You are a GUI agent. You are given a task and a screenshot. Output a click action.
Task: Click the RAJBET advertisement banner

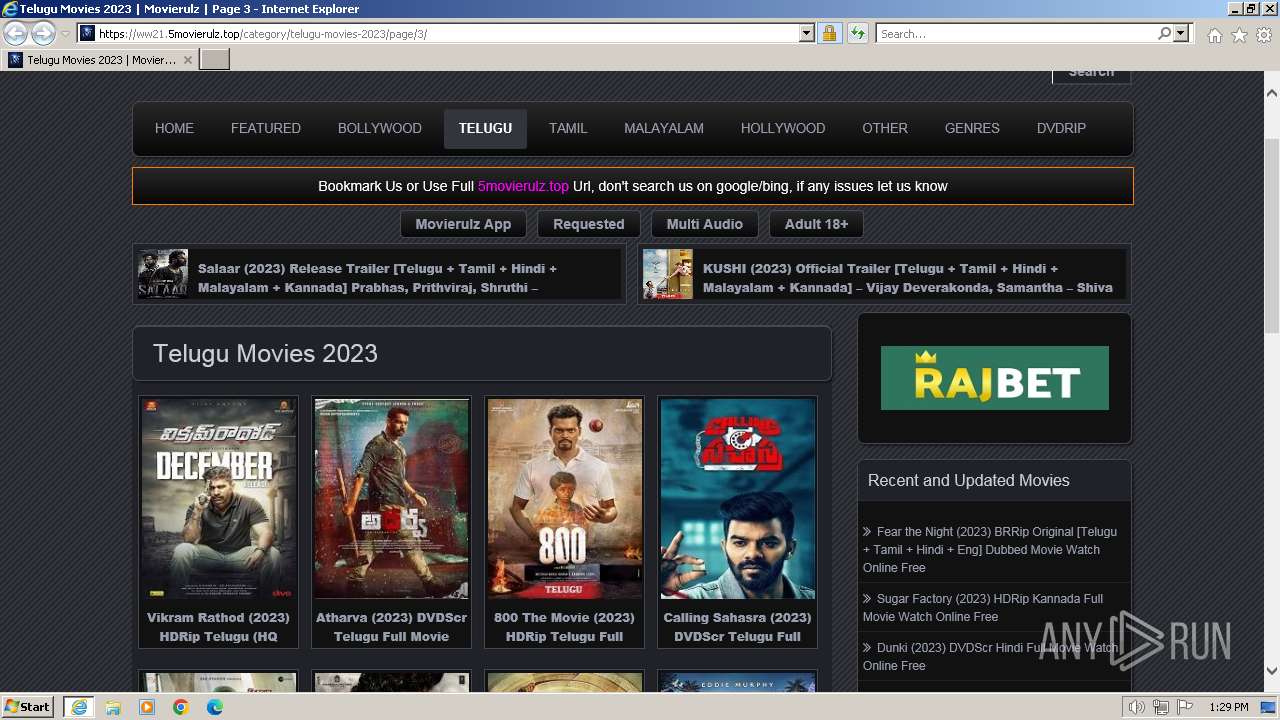995,378
